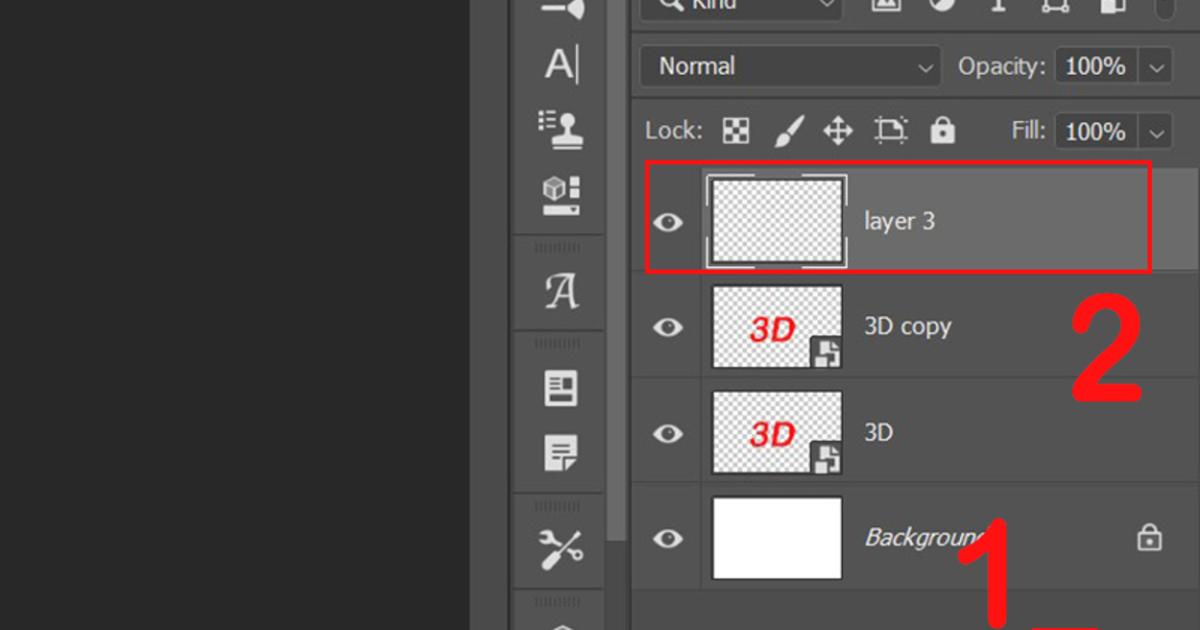
Task: Open the 3D panel cube icon
Action: pyautogui.click(x=561, y=195)
